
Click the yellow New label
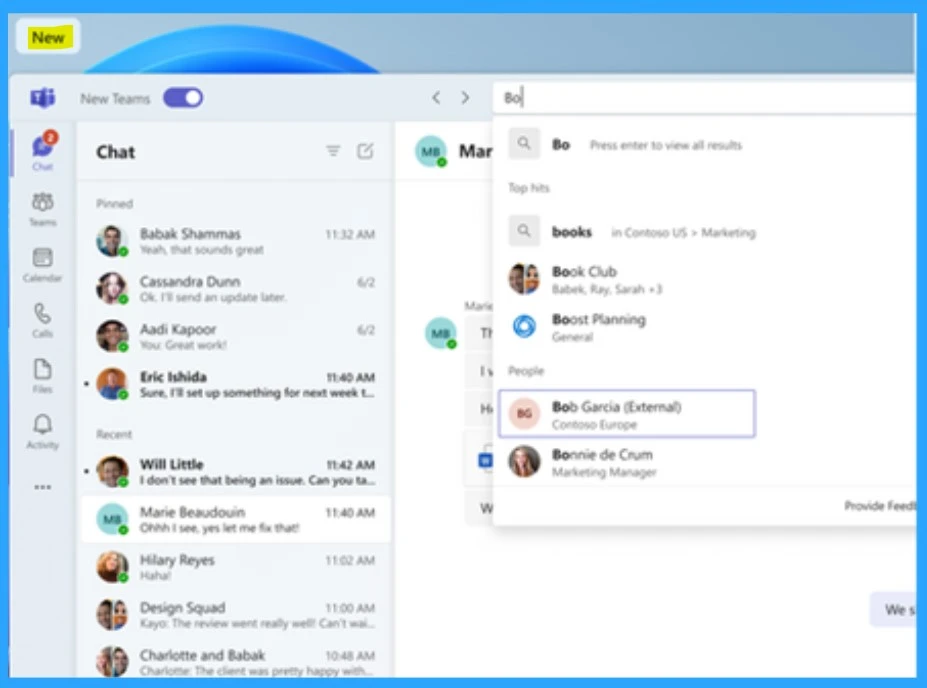(x=48, y=37)
